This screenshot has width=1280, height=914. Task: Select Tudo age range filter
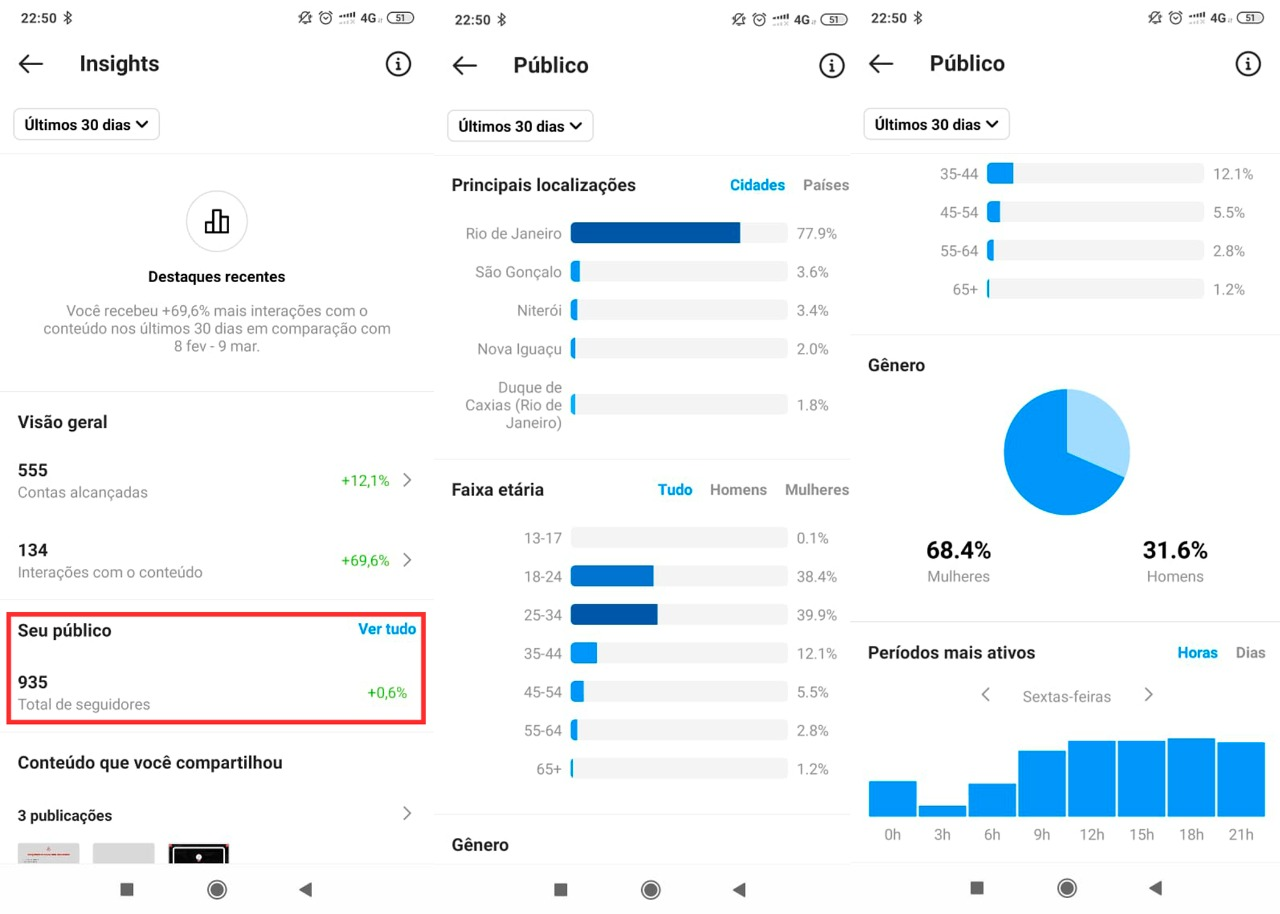tap(675, 490)
